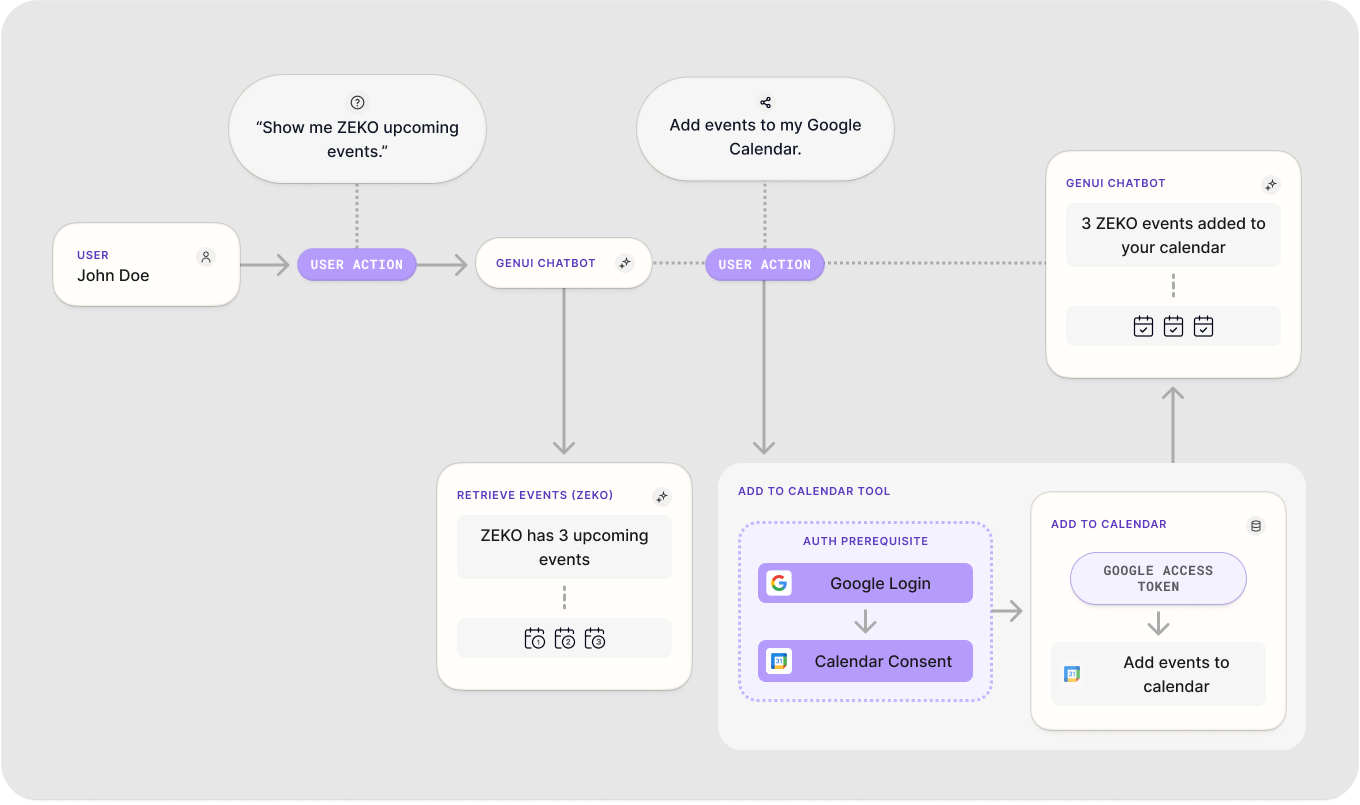Click the "3 ZEKO events added" message
Image resolution: width=1360 pixels, height=805 pixels.
pyautogui.click(x=1173, y=235)
